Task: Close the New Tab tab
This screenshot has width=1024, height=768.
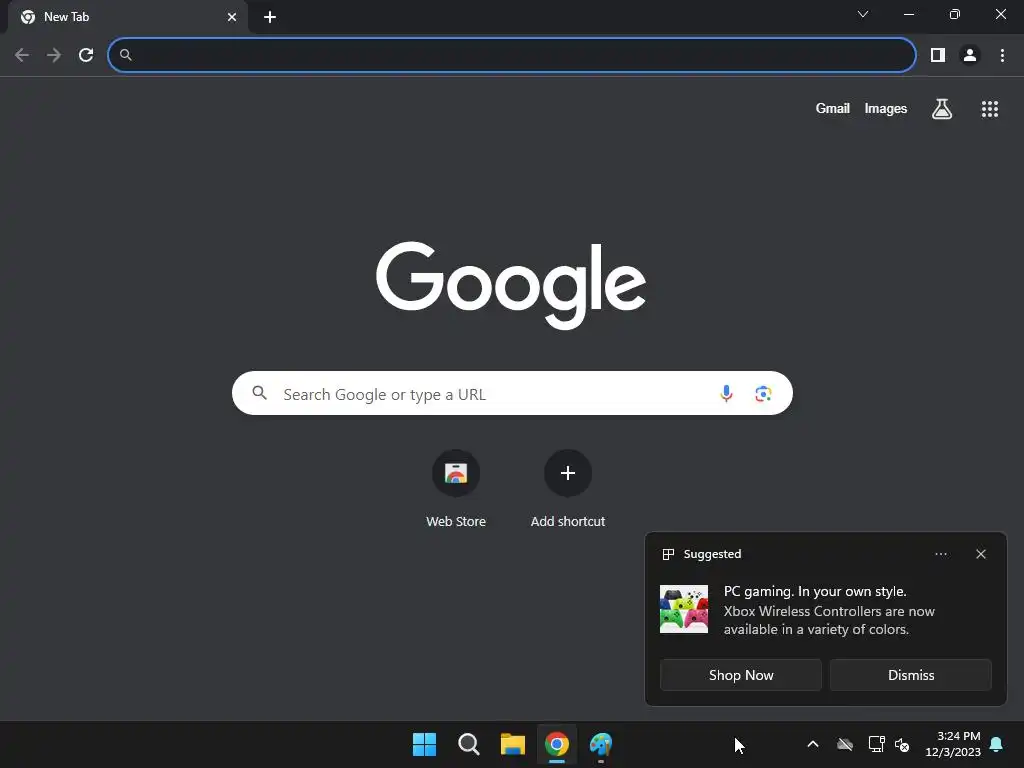Action: [232, 17]
